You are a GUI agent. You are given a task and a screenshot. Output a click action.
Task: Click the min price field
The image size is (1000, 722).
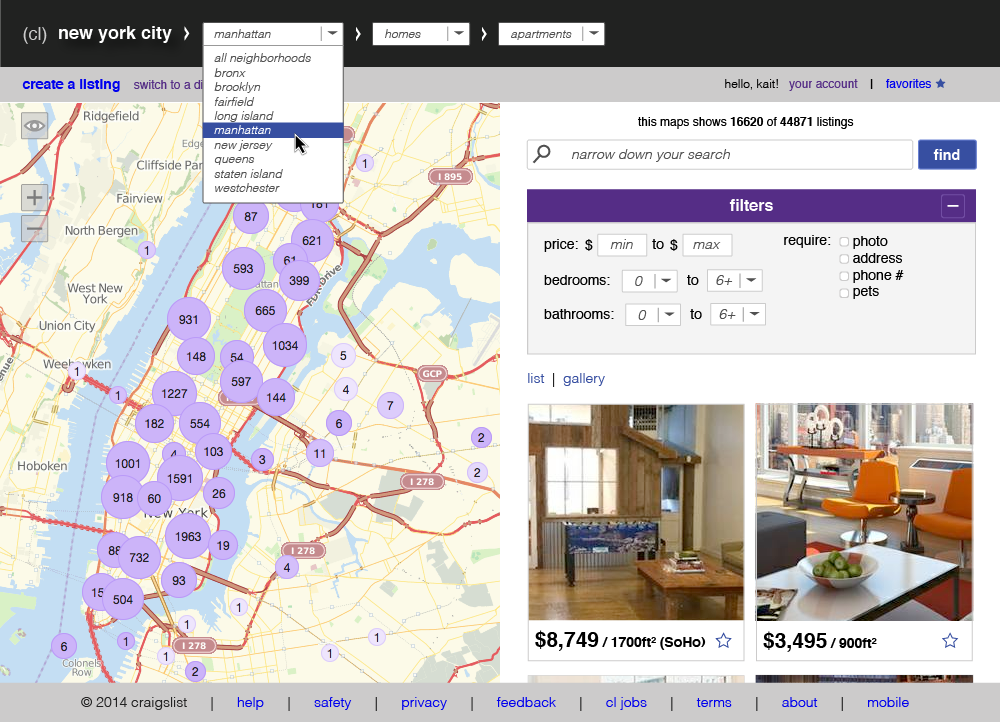622,245
